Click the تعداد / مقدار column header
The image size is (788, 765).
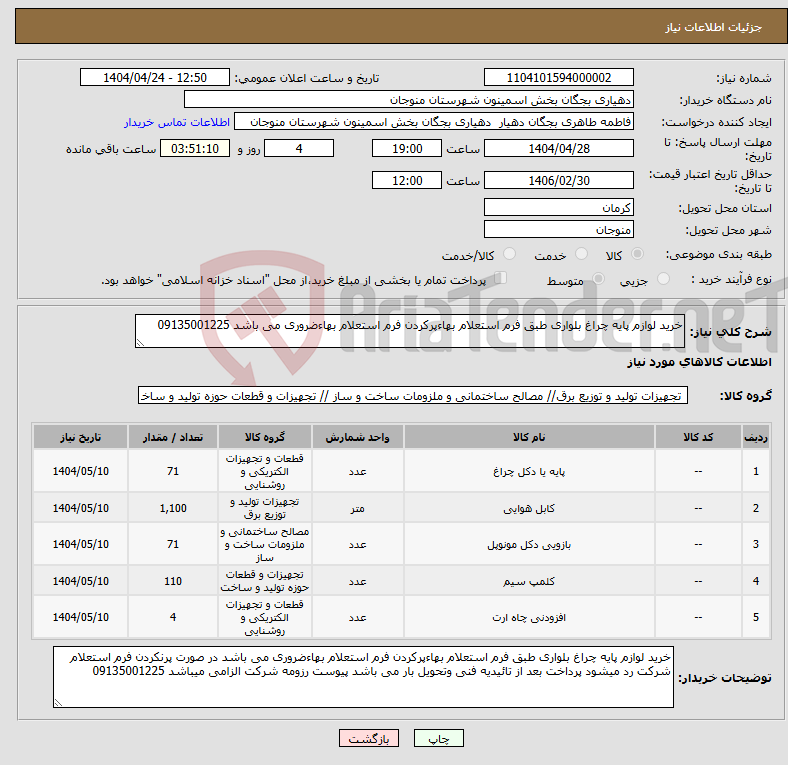[173, 437]
